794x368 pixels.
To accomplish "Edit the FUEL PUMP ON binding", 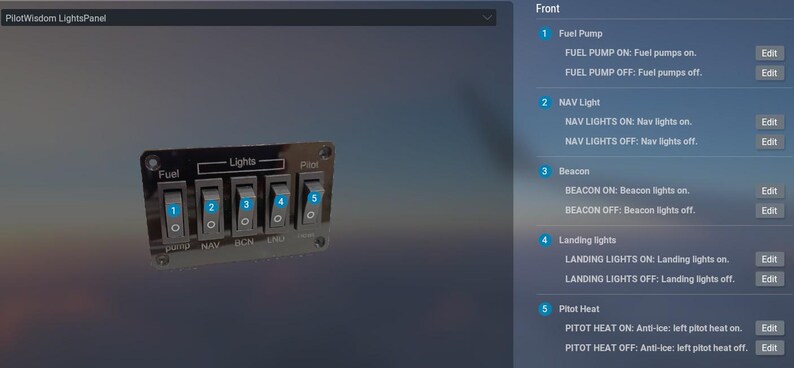I will pos(770,53).
